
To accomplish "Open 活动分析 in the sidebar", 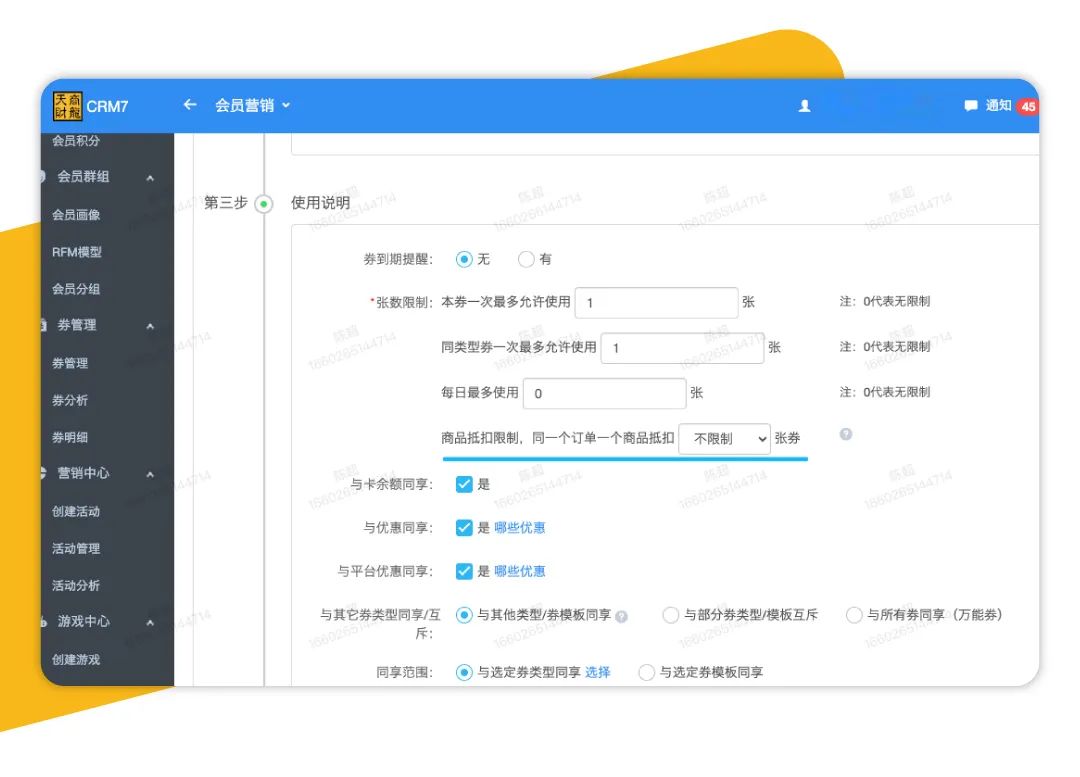I will click(76, 586).
